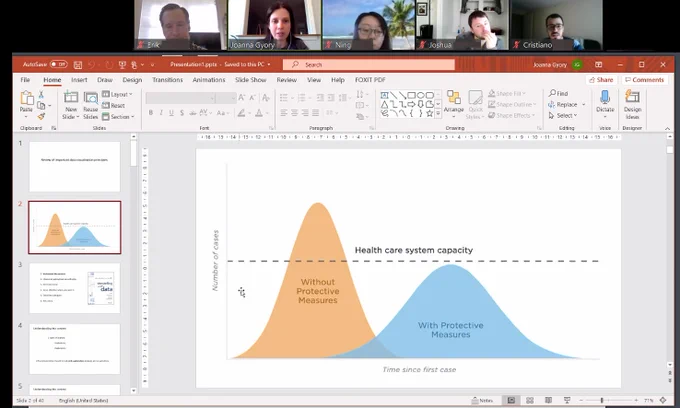Viewport: 680px width, 408px height.
Task: Toggle Italic formatting
Action: pos(161,113)
